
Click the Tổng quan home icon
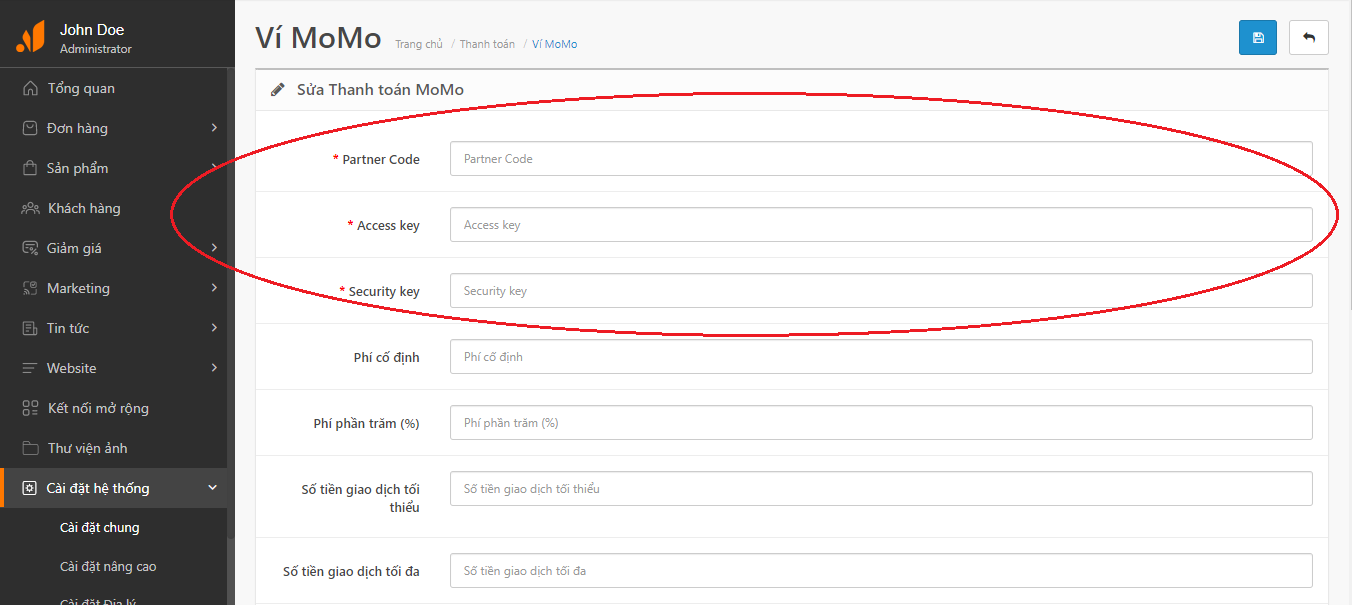(x=30, y=88)
